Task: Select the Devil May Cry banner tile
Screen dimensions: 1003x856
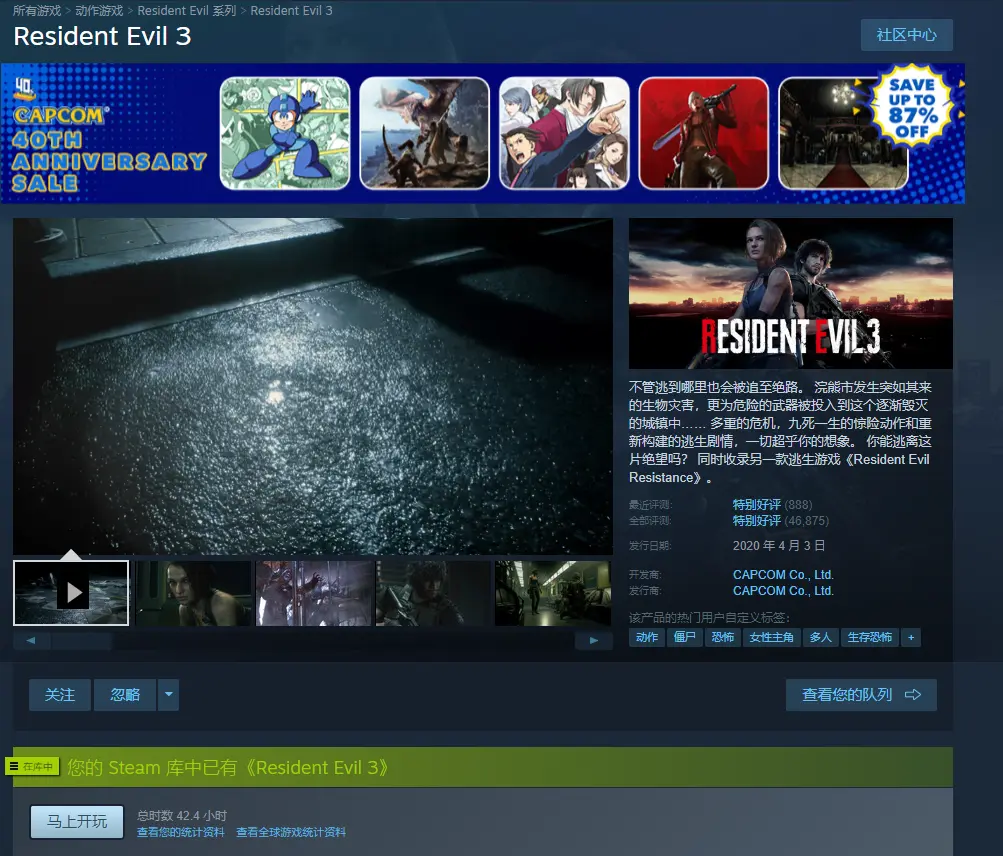Action: click(704, 133)
